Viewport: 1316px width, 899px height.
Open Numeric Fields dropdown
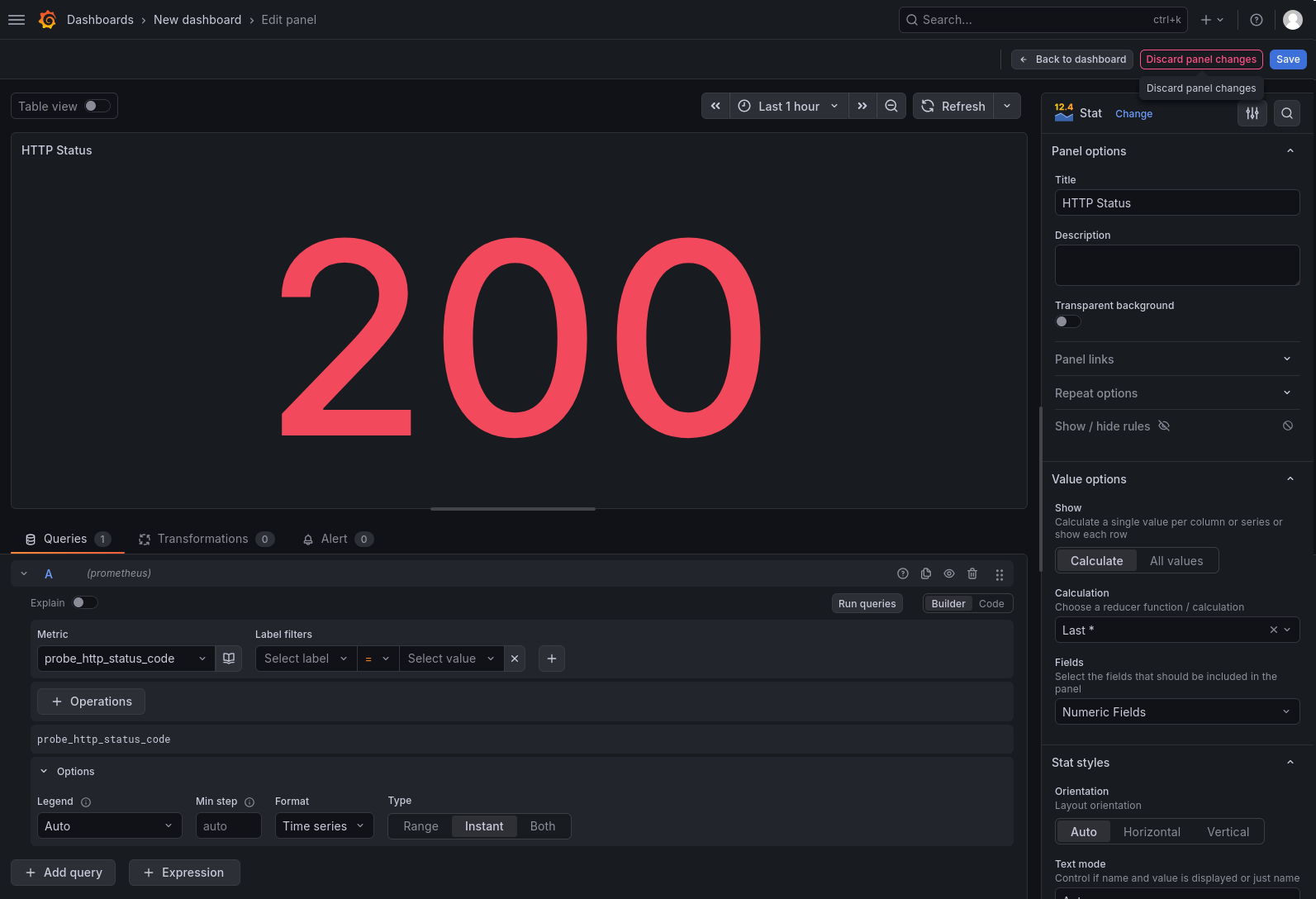[1176, 711]
